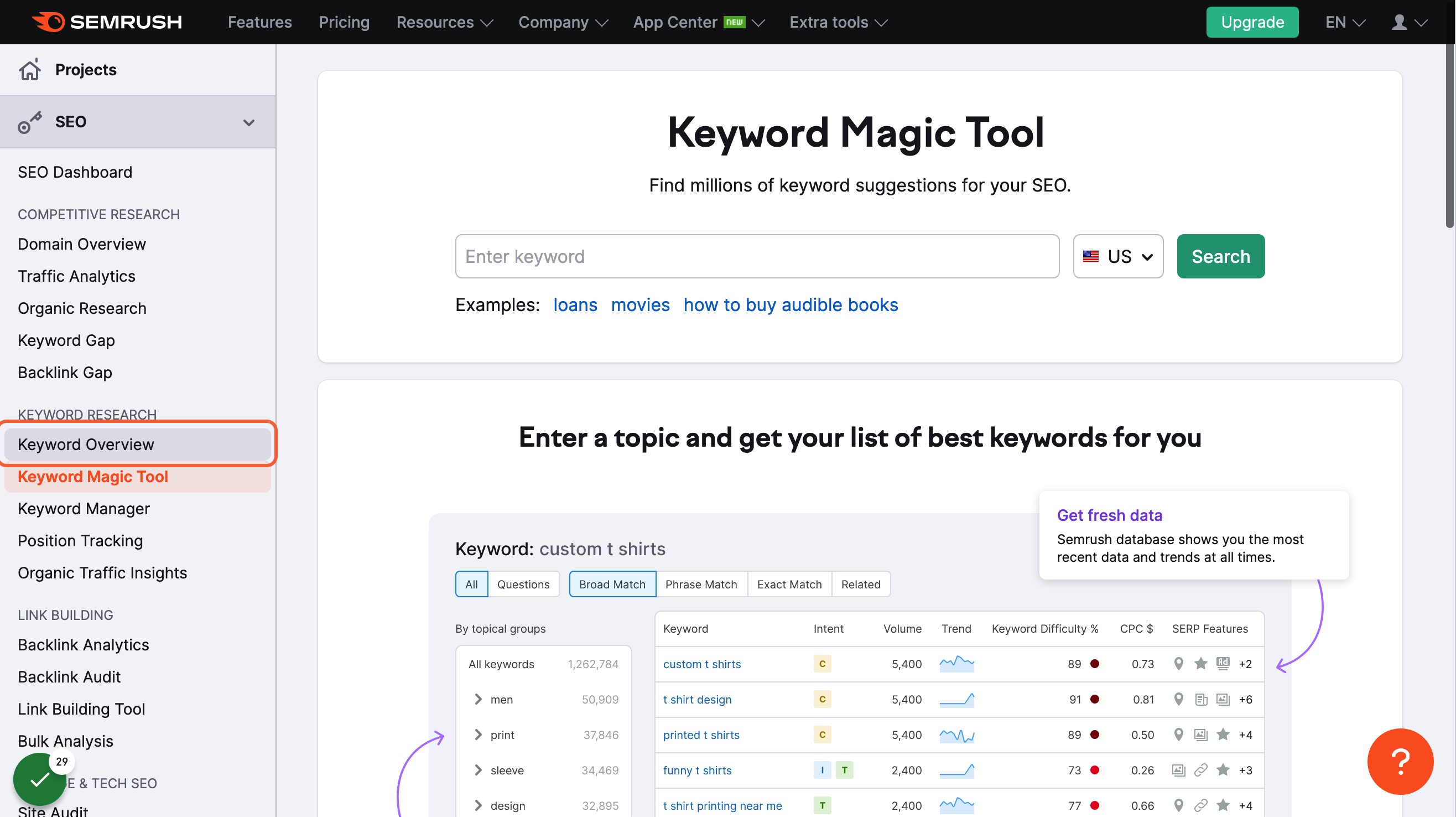Open Organic Traffic Insights
The image size is (1456, 817).
pos(102,573)
